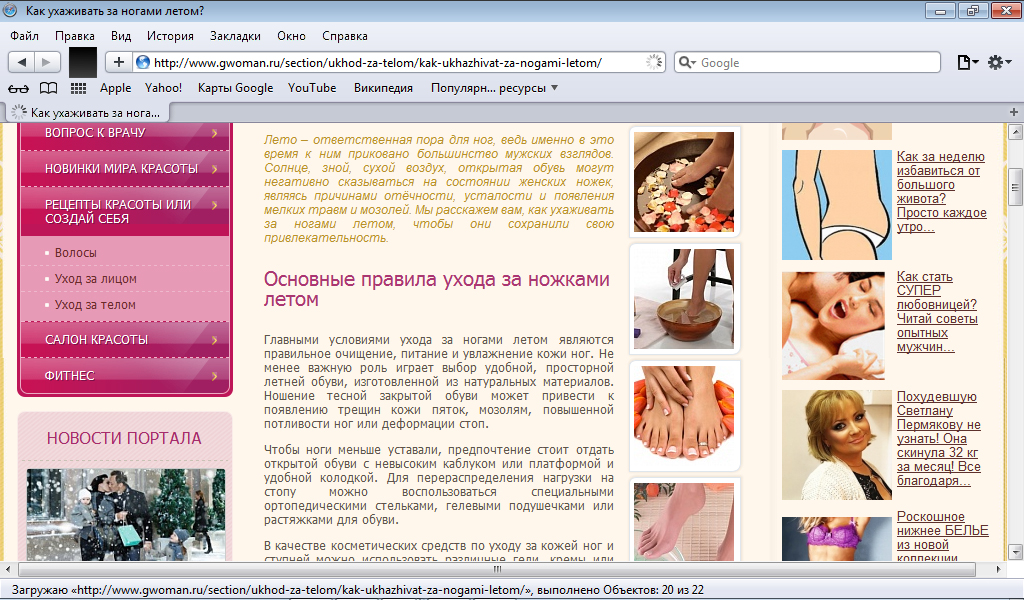Open the foot bath bowl photo

684,299
